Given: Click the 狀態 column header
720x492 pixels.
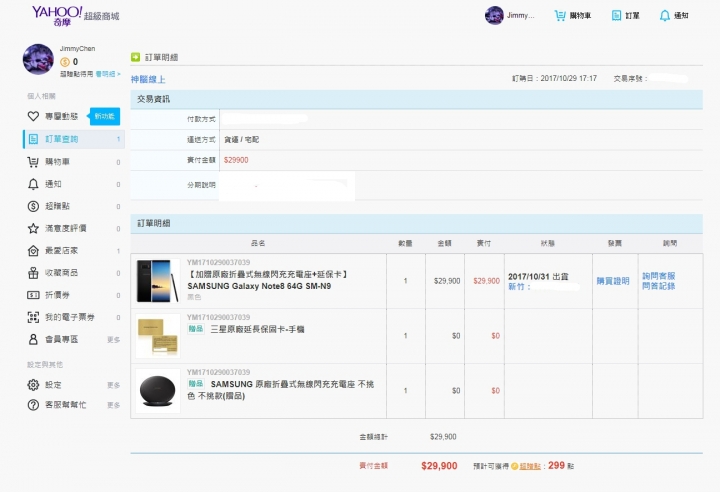Looking at the screenshot, I should pyautogui.click(x=548, y=243).
